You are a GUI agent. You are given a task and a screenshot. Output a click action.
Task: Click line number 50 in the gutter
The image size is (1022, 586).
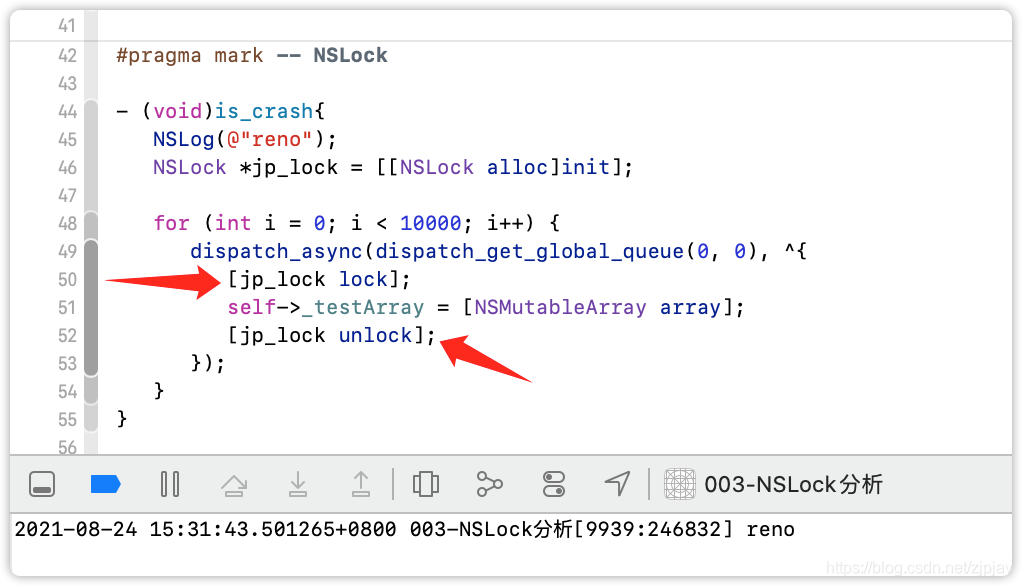tap(67, 280)
